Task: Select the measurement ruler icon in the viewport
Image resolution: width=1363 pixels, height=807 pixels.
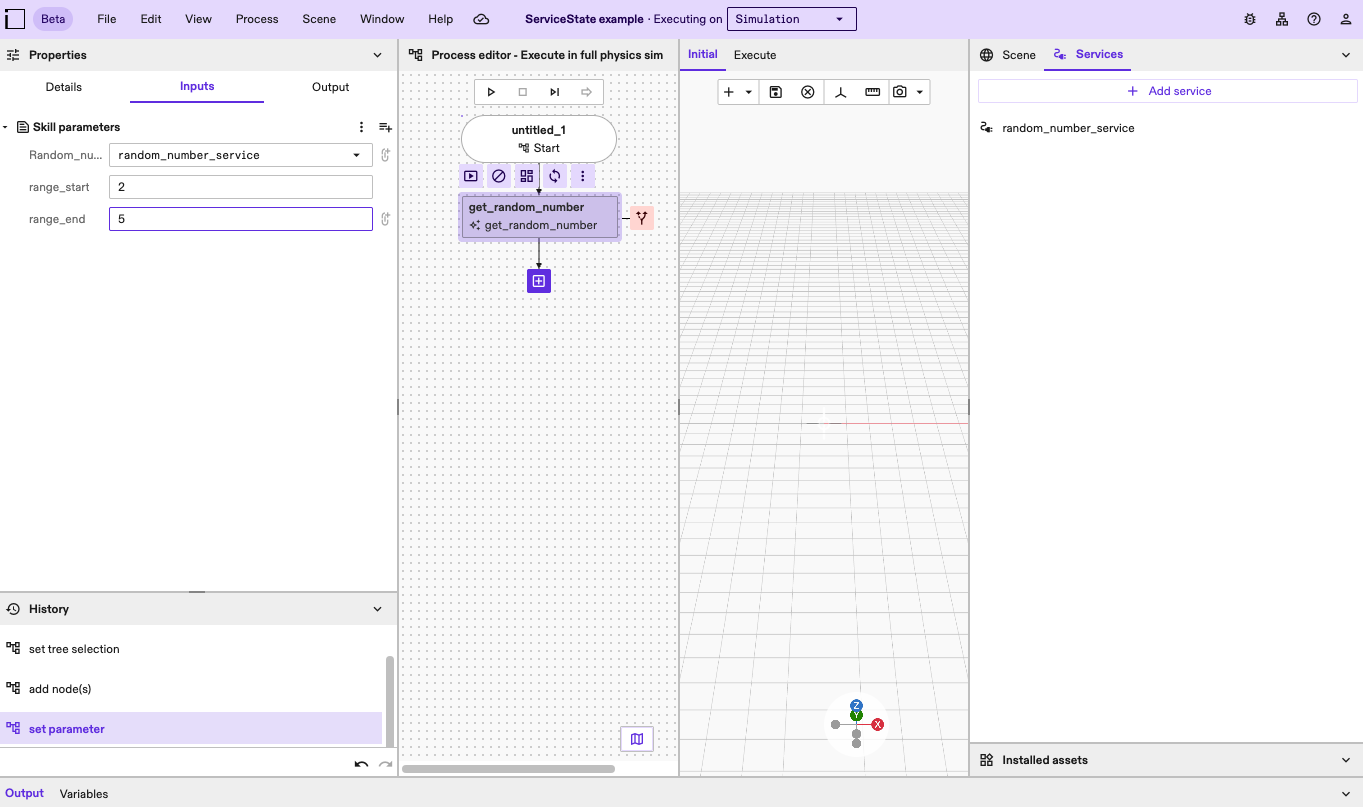Action: (872, 91)
